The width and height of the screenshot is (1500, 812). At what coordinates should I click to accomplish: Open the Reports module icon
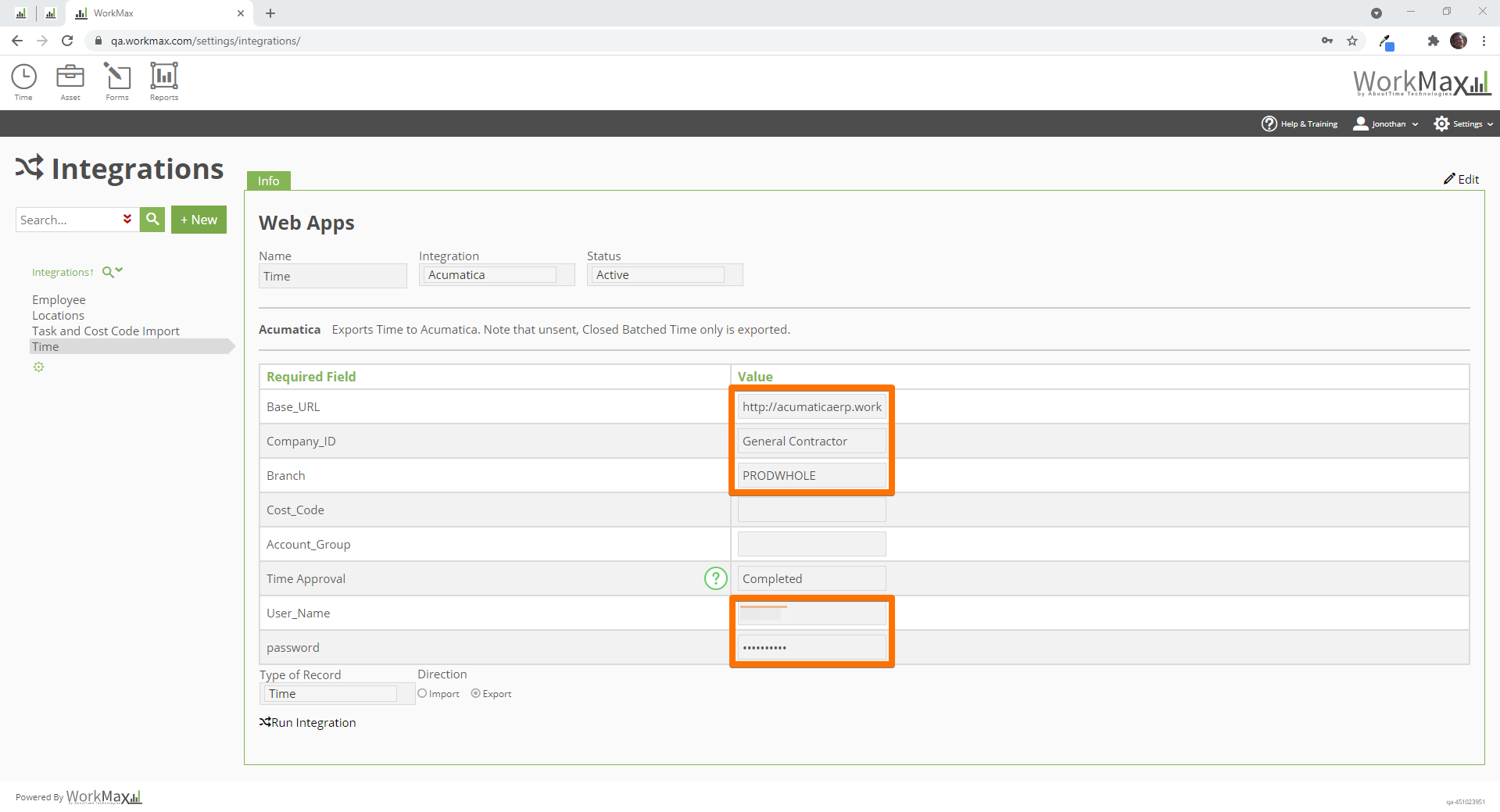pyautogui.click(x=164, y=82)
